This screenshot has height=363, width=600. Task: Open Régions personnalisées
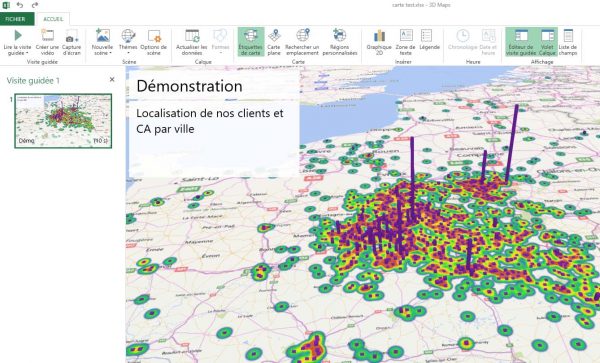(339, 42)
